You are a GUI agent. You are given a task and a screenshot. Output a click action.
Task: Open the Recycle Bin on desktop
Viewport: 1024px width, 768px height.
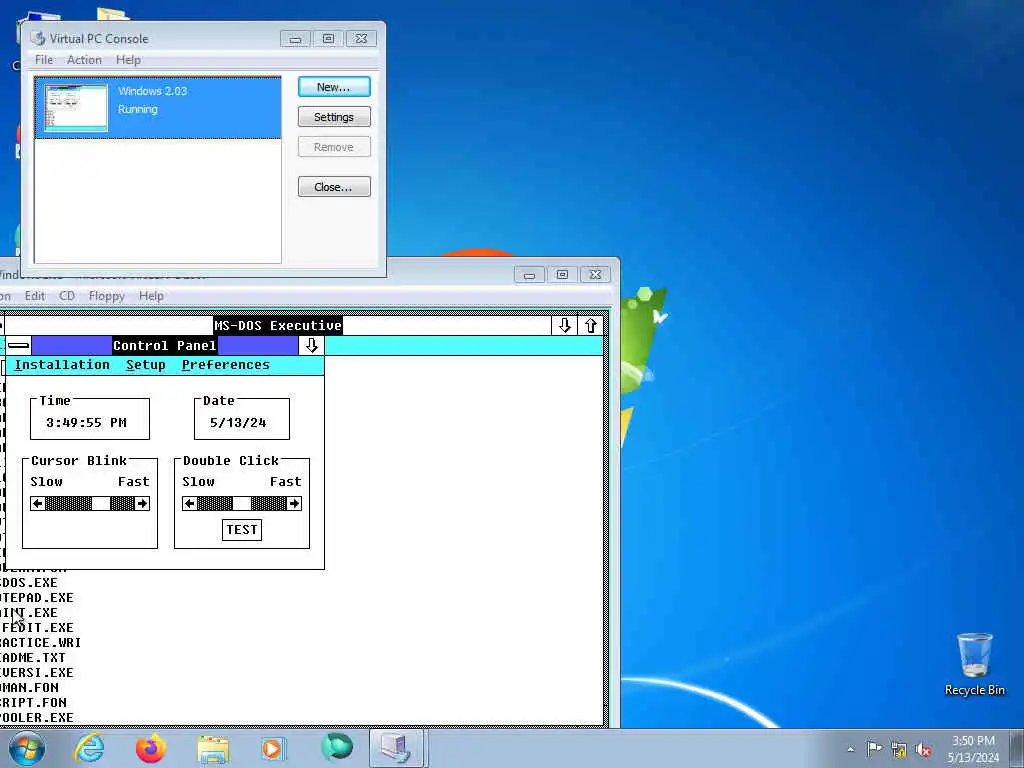point(974,665)
